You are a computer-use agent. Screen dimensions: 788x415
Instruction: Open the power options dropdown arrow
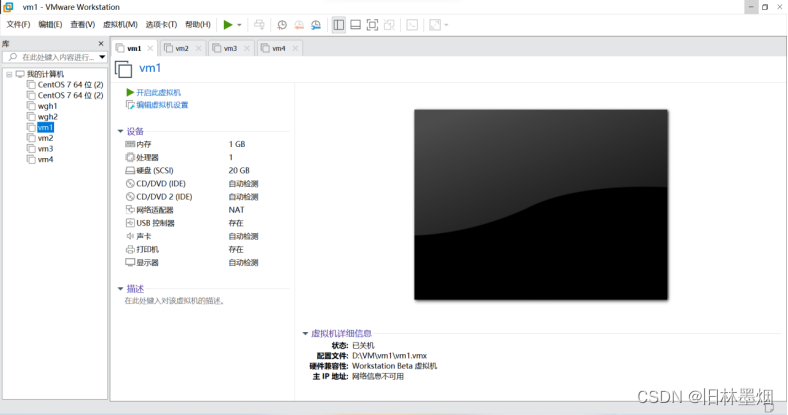[x=239, y=25]
